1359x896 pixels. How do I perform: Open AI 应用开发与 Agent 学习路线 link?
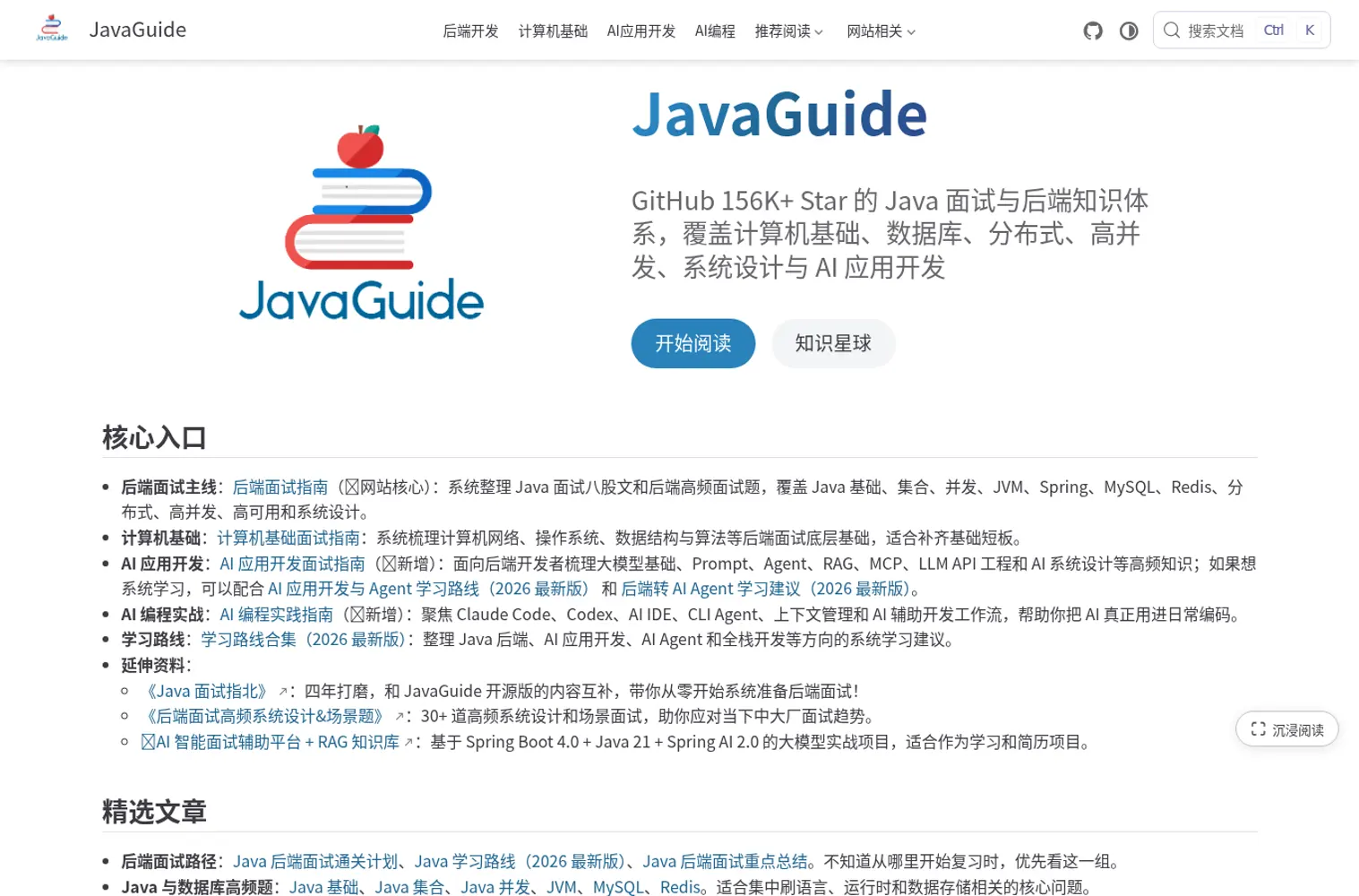pyautogui.click(x=428, y=590)
